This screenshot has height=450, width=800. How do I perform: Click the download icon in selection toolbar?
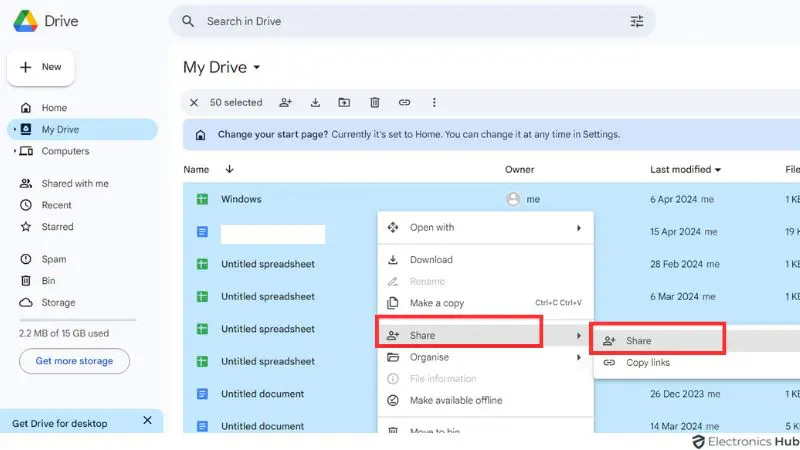click(x=315, y=102)
